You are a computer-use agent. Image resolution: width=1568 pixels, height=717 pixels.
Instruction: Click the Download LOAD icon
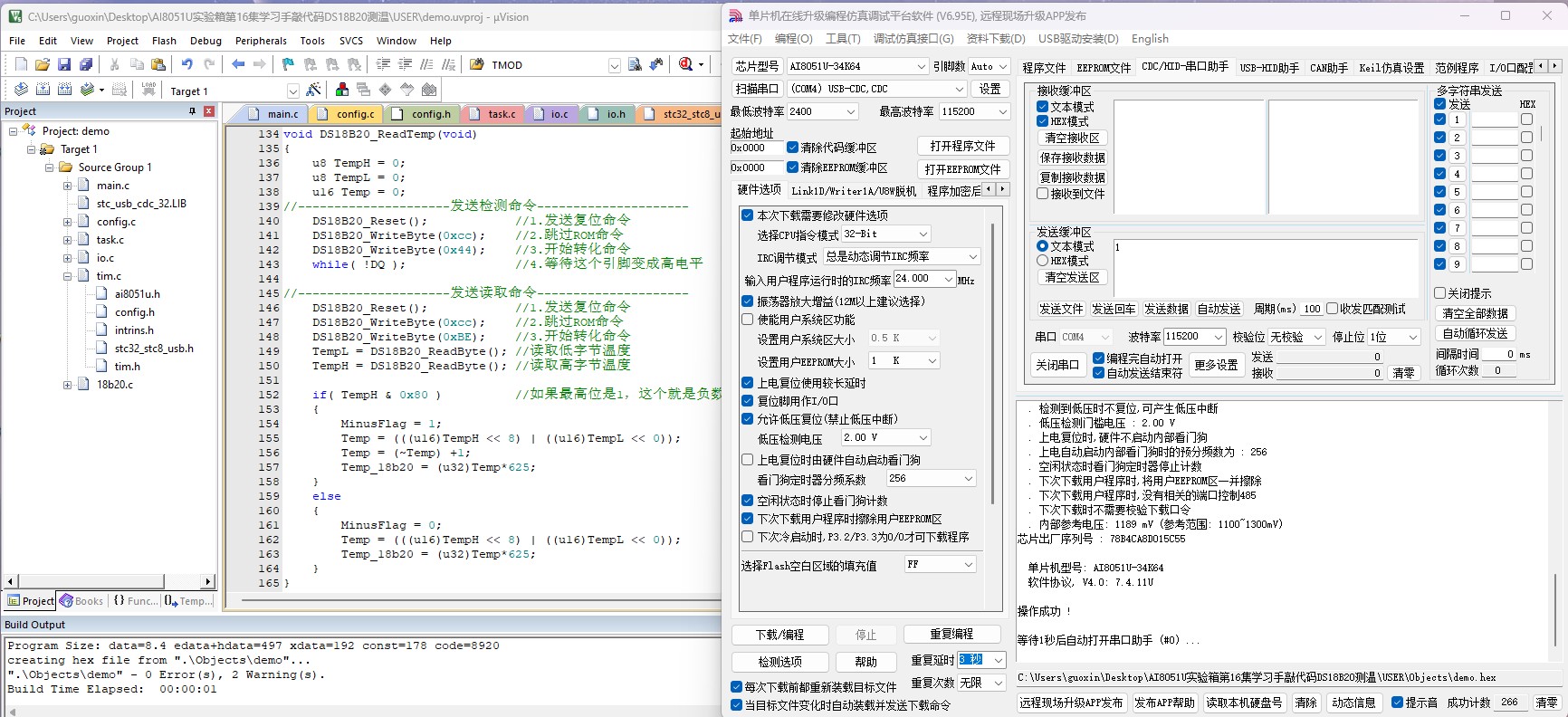point(148,89)
